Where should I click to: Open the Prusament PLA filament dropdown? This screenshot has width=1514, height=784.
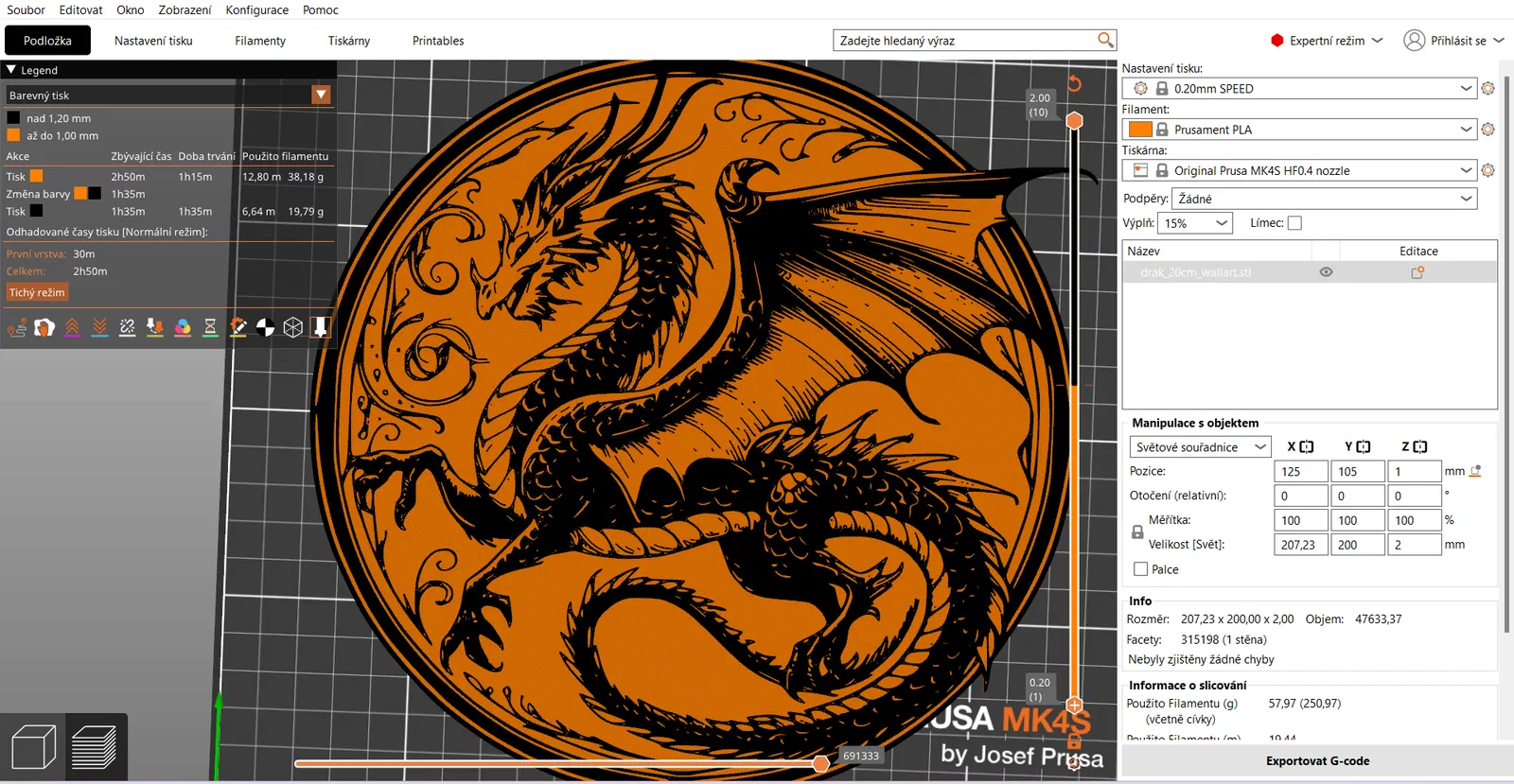[x=1298, y=130]
